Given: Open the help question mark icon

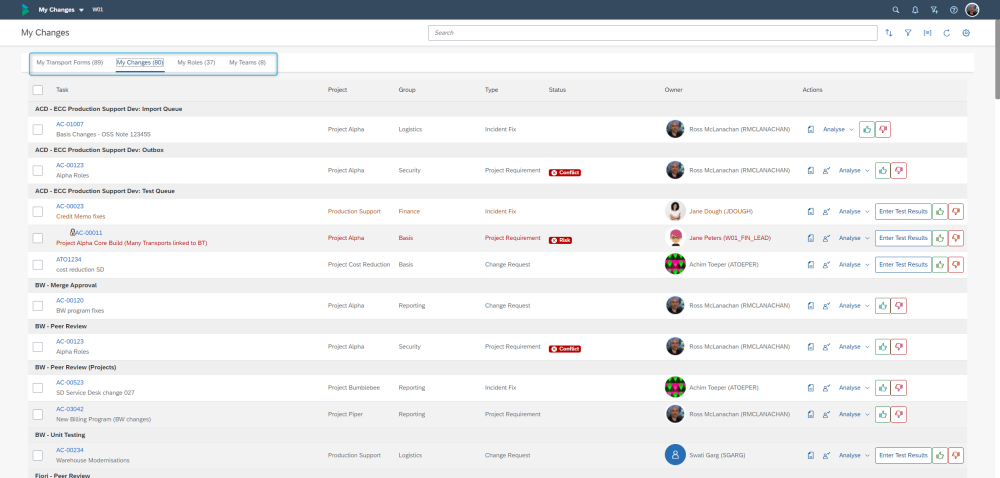Looking at the screenshot, I should 953,10.
